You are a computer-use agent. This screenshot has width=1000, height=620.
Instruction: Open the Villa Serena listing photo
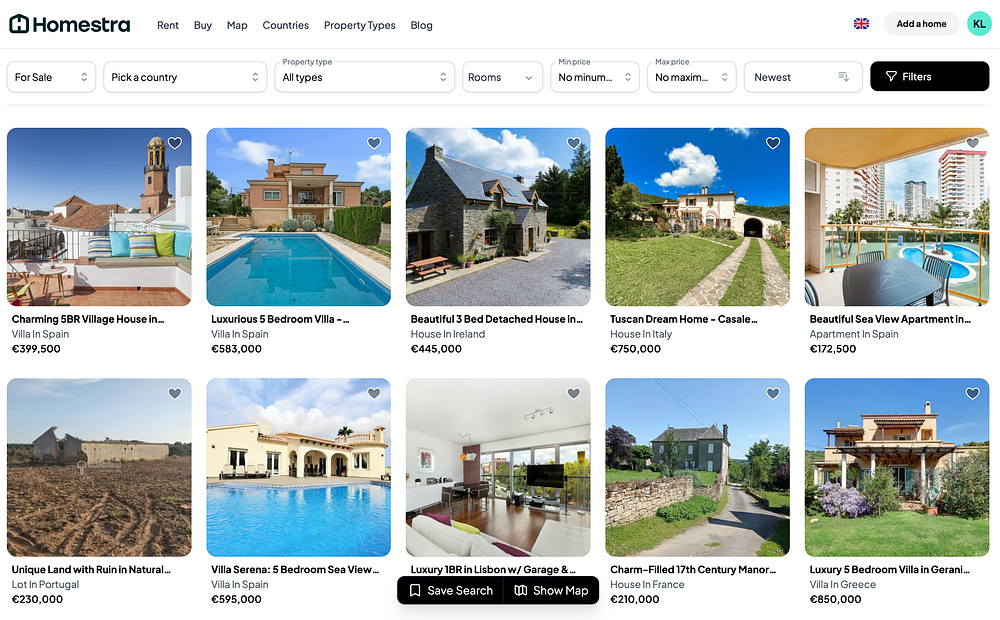(x=298, y=468)
